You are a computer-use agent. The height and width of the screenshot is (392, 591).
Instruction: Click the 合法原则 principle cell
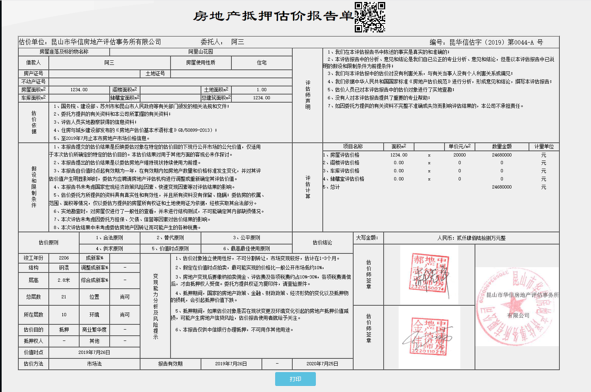[x=109, y=238]
